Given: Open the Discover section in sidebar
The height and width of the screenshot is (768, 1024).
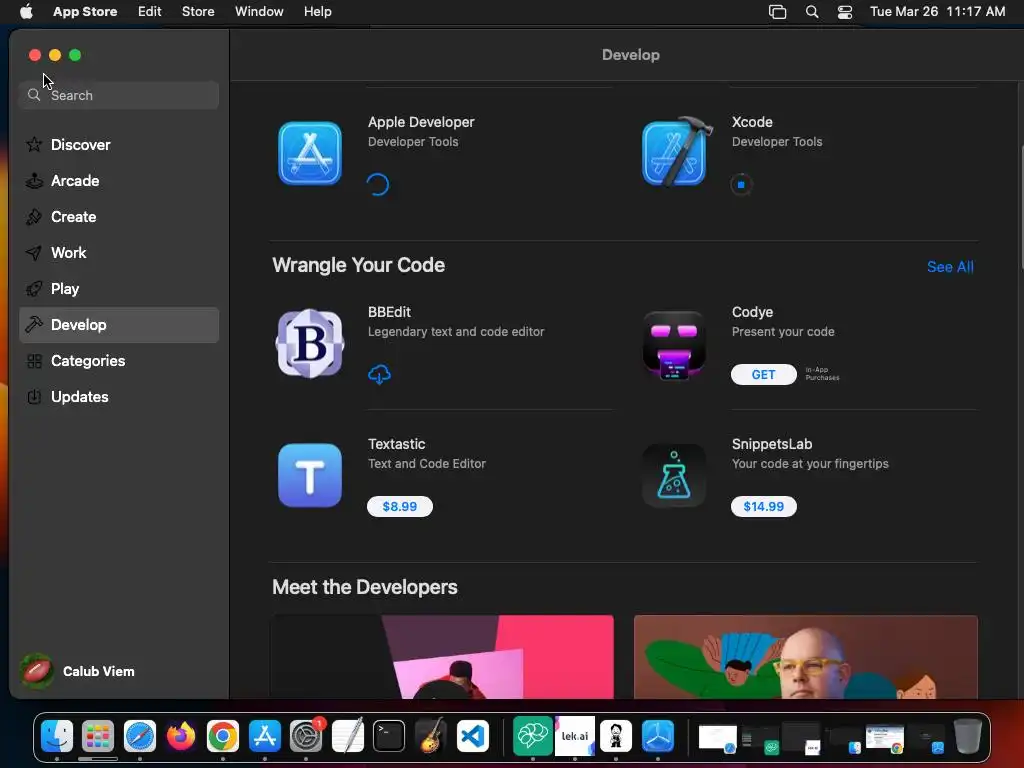Looking at the screenshot, I should click(x=119, y=145).
